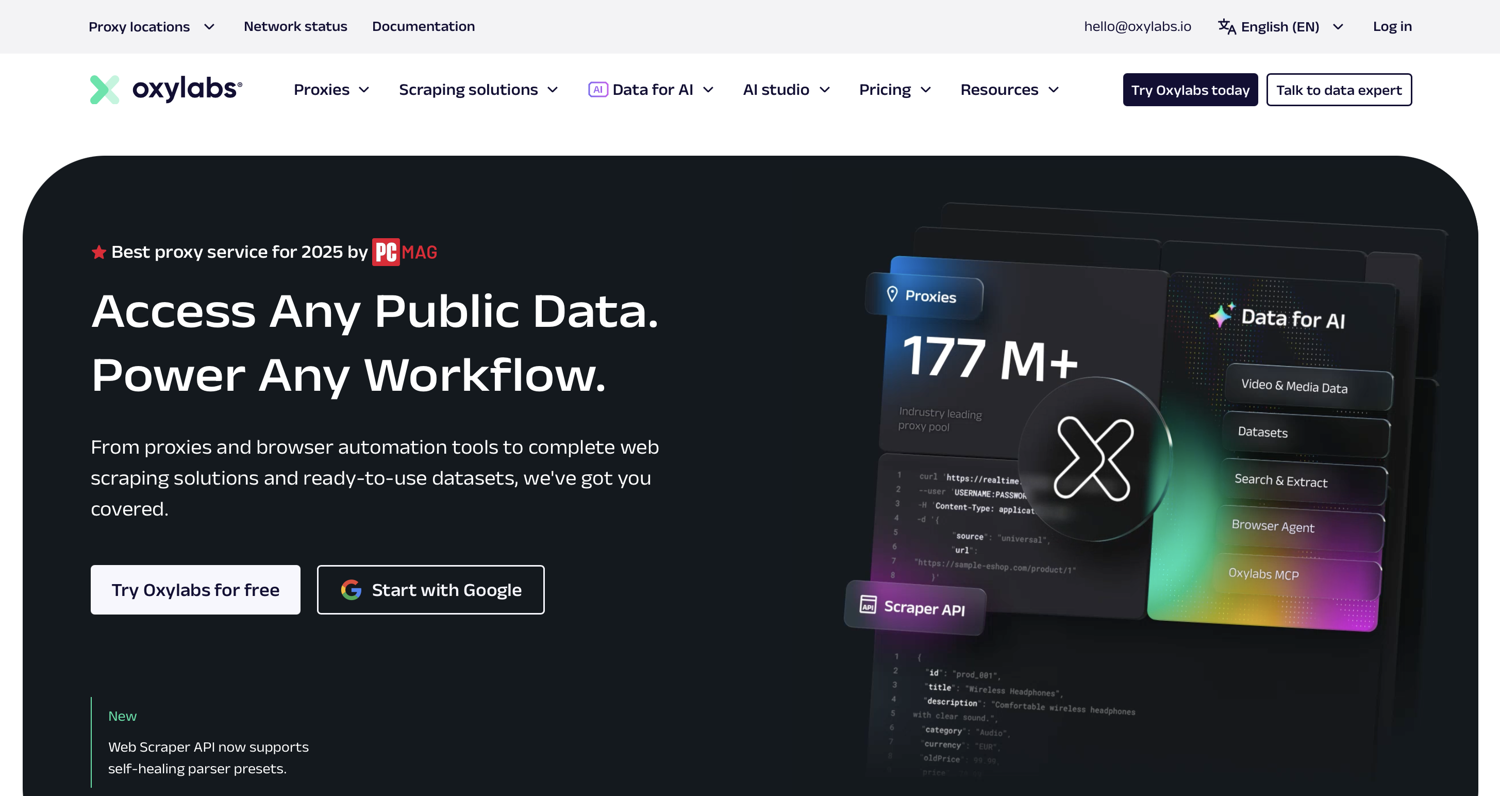Image resolution: width=1500 pixels, height=796 pixels.
Task: Click Start with Google button
Action: [431, 590]
